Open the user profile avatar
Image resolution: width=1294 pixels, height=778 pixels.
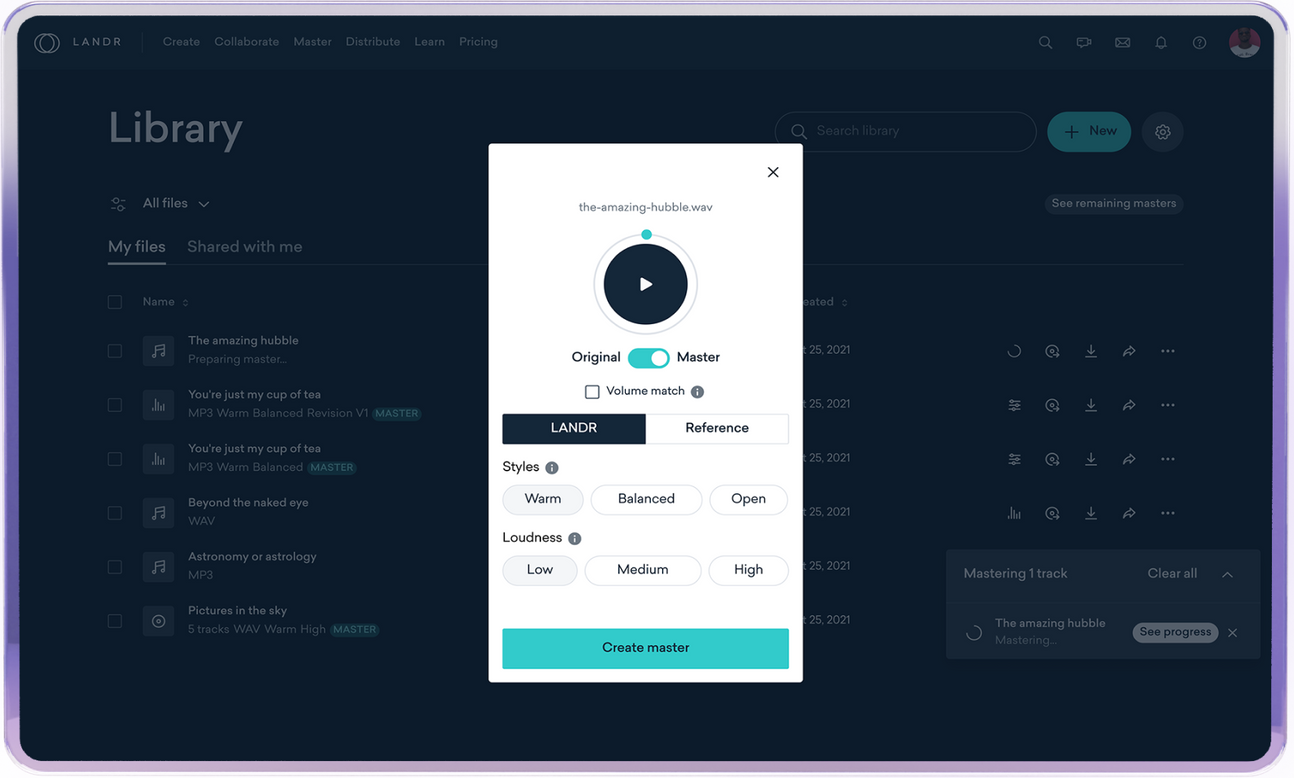point(1244,42)
